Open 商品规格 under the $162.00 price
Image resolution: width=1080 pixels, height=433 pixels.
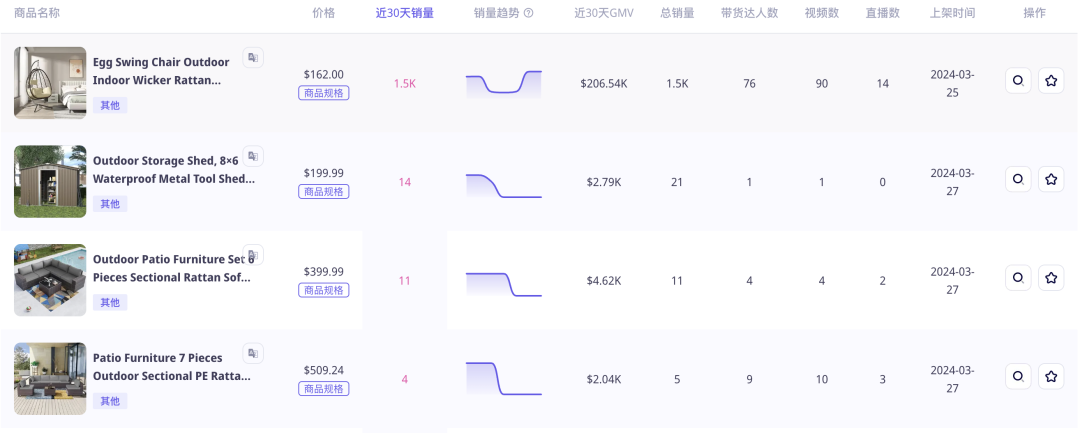point(324,93)
